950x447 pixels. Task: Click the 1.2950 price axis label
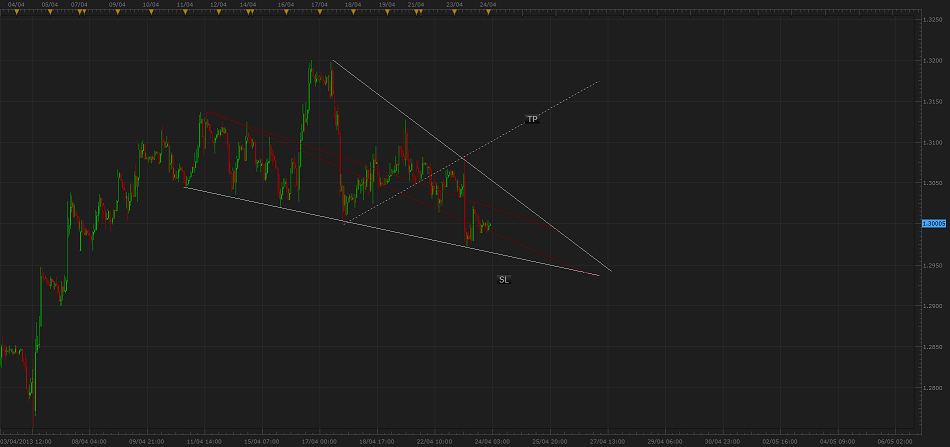[931, 265]
